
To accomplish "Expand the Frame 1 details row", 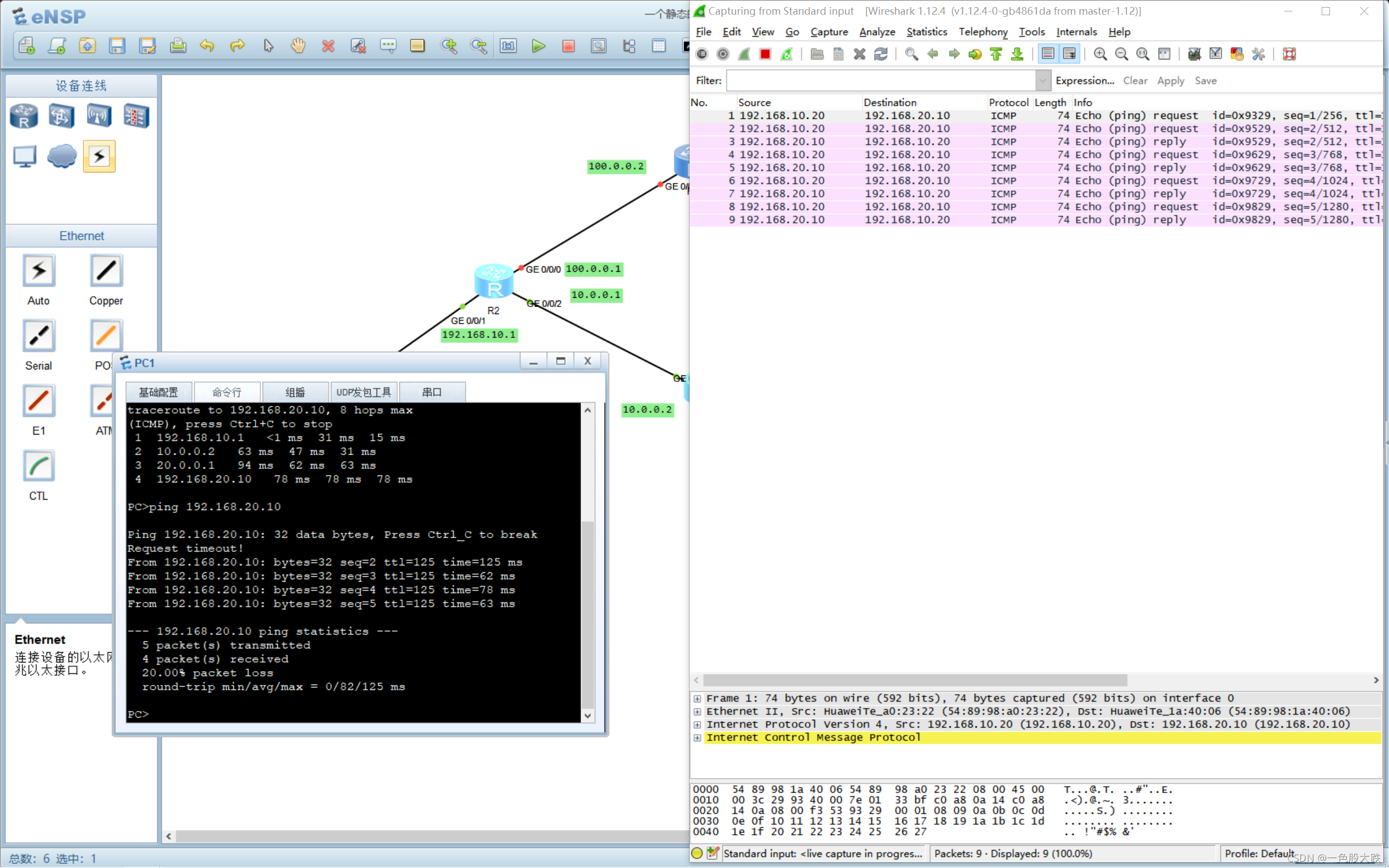I will [697, 699].
